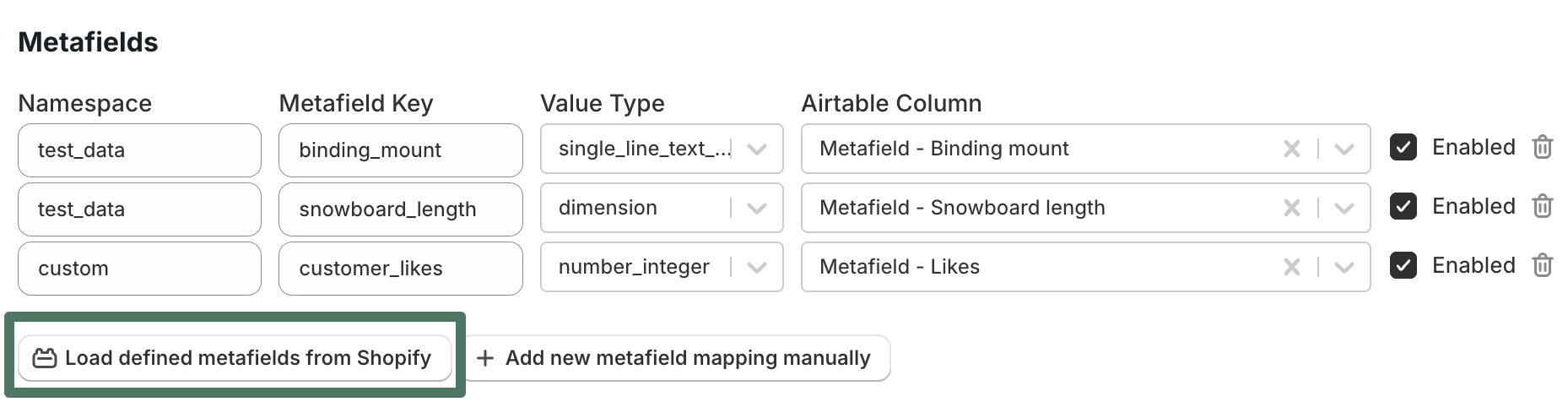Clear the Binding mount Airtable column
This screenshot has width=1568, height=402.
[1291, 149]
